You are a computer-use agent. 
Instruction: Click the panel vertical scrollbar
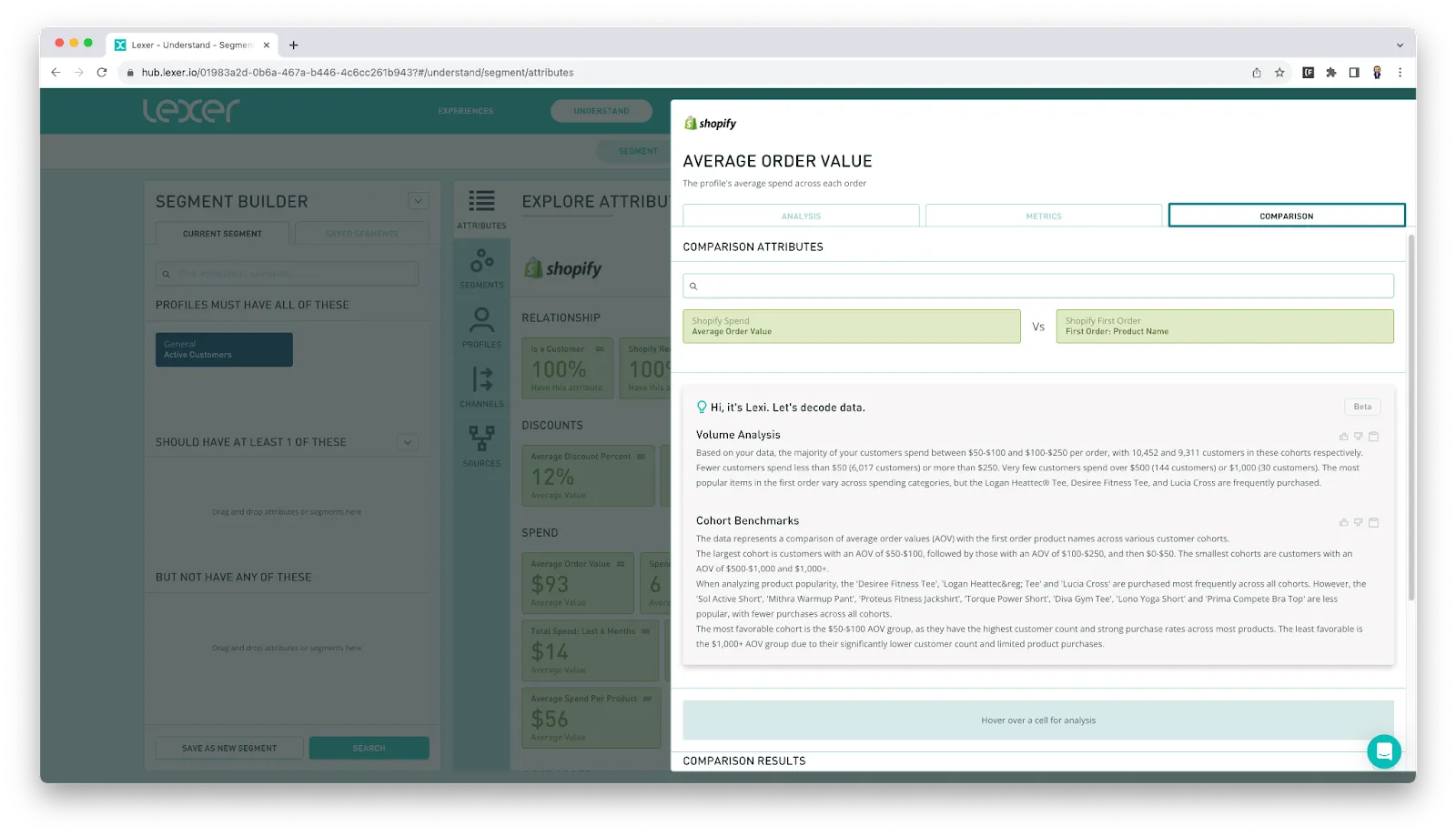tap(1411, 418)
